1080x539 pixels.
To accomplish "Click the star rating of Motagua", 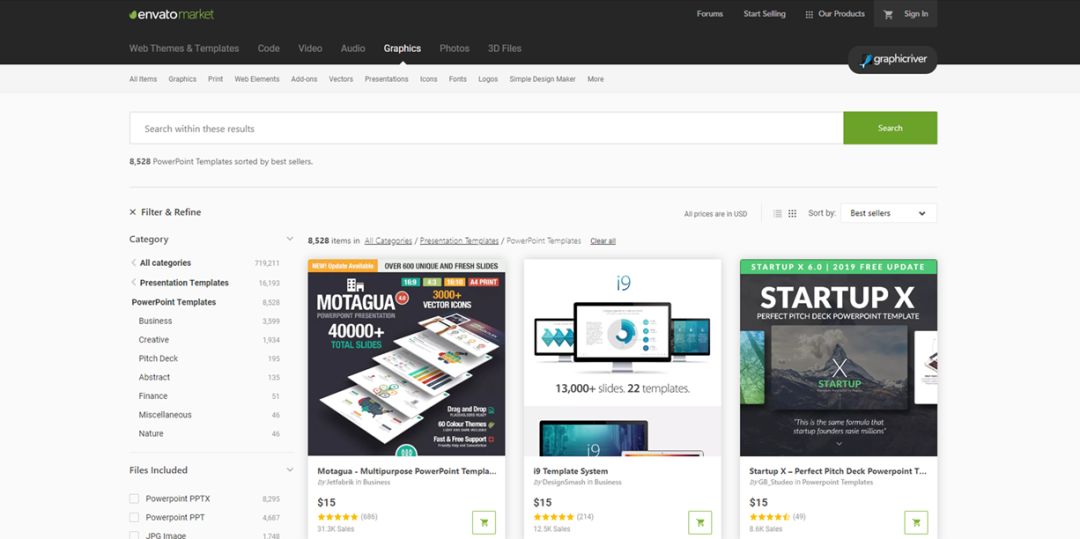I will 338,517.
